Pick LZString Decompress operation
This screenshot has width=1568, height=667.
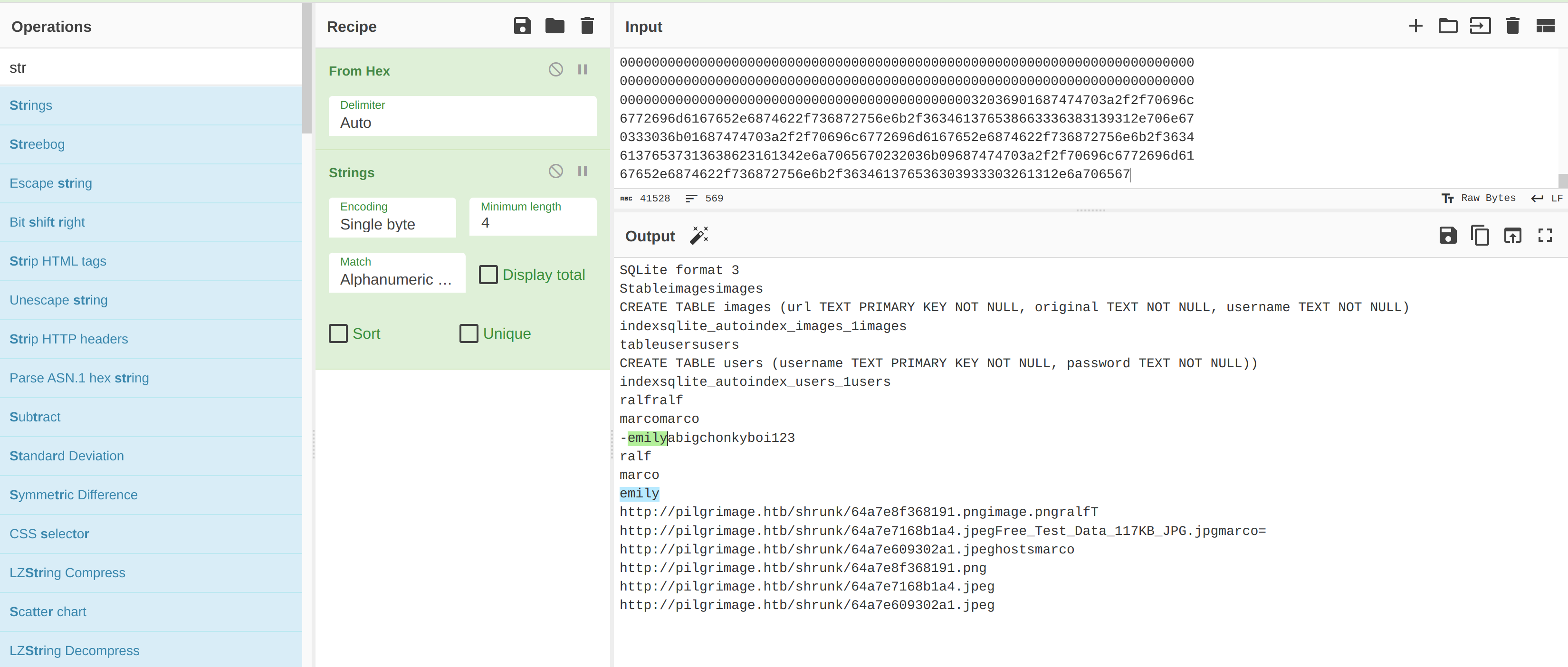point(151,650)
